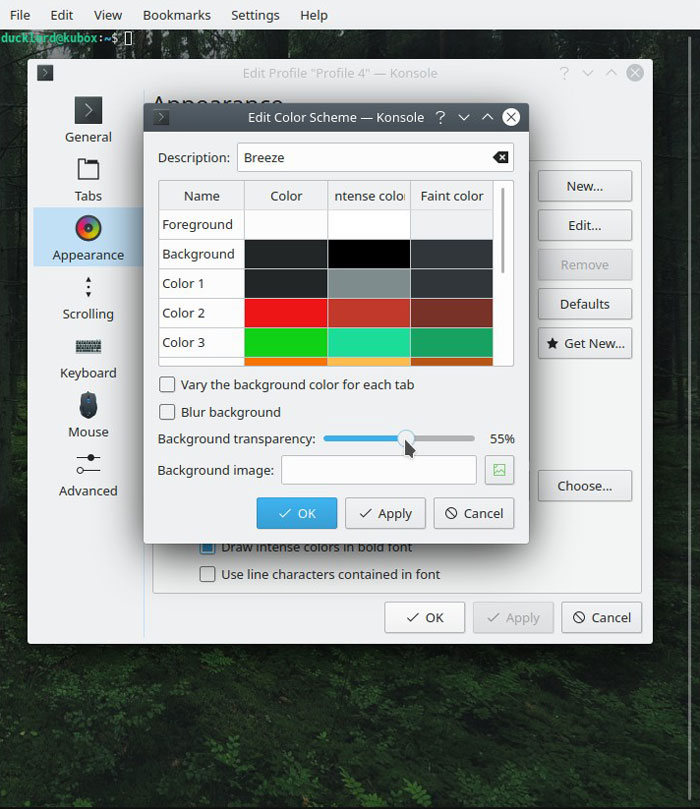Screen dimensions: 700x809
Task: Clear the Description field with the erase icon
Action: pos(501,158)
